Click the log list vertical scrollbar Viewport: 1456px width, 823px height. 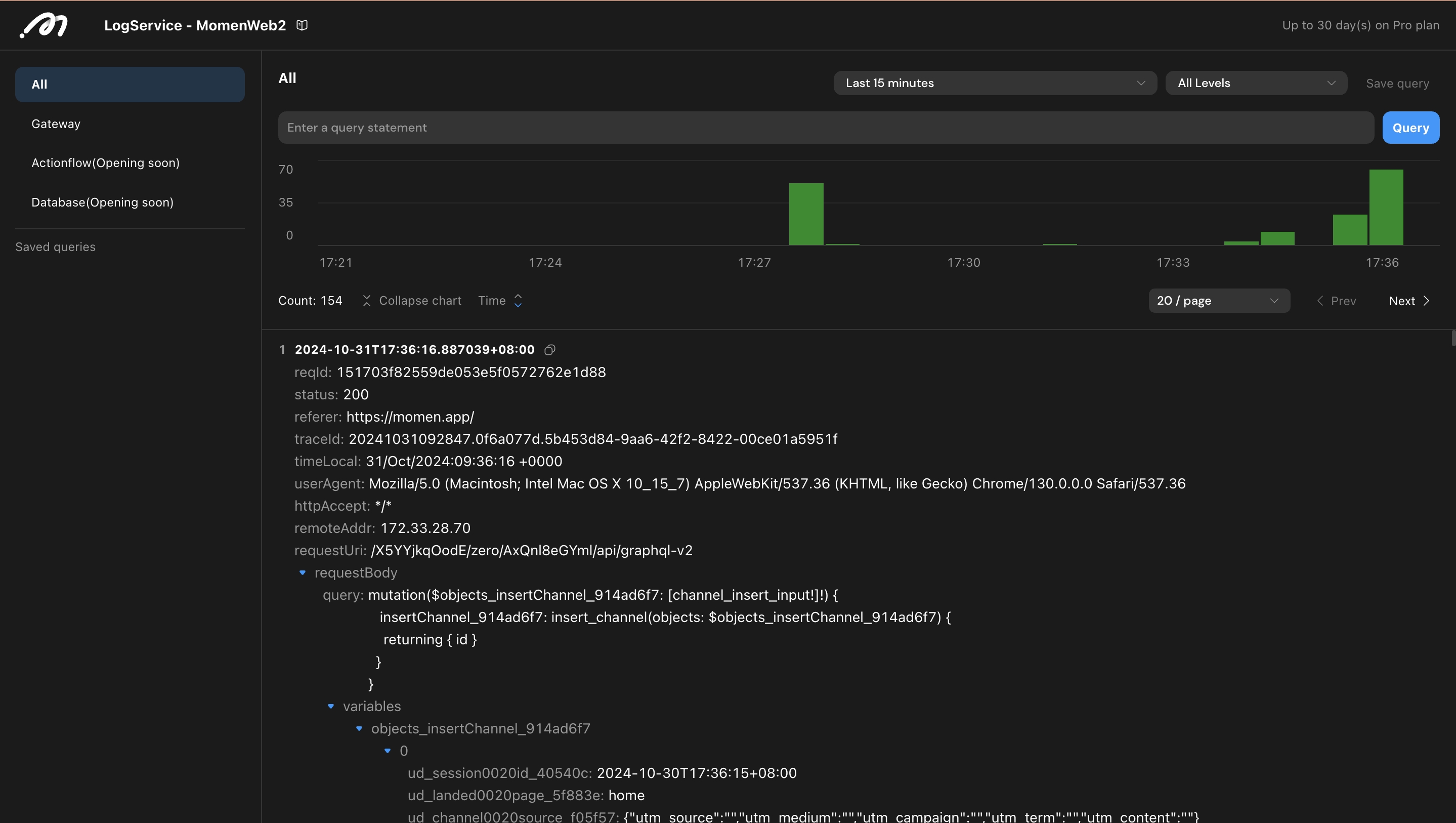pos(1453,338)
